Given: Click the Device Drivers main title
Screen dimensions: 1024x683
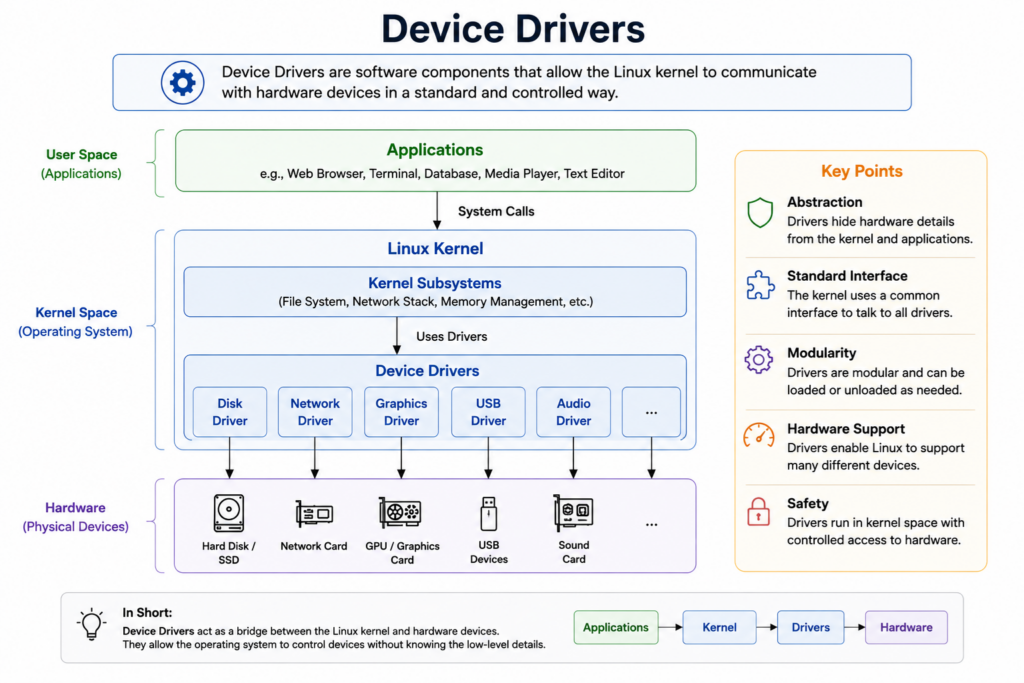Looking at the screenshot, I should (x=513, y=29).
